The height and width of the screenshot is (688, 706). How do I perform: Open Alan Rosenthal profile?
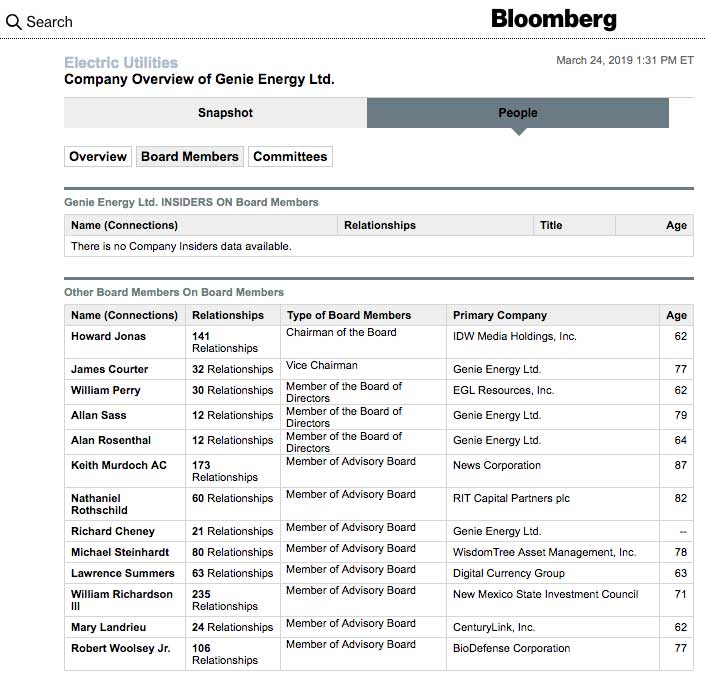[x=111, y=440]
